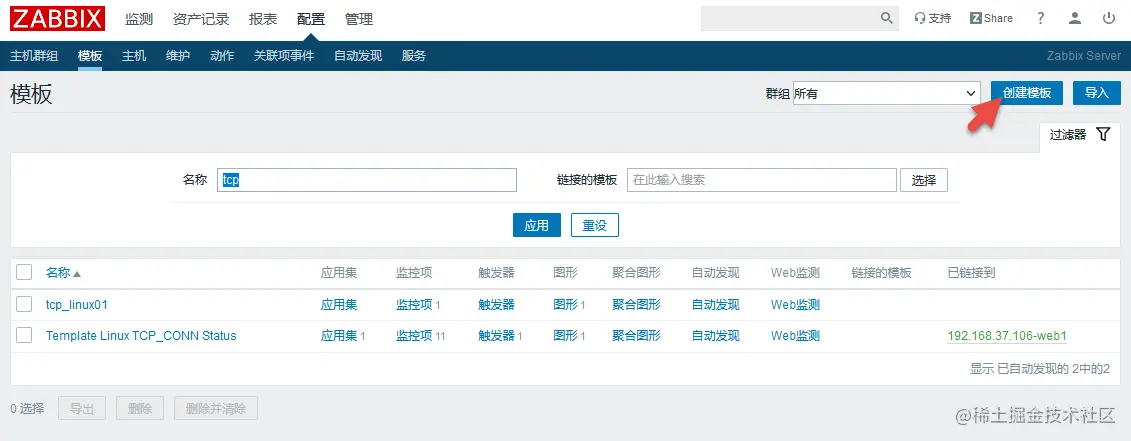Screen dimensions: 1131x441
Task: Switch to the 动作 submenu tab
Action: pyautogui.click(x=222, y=56)
